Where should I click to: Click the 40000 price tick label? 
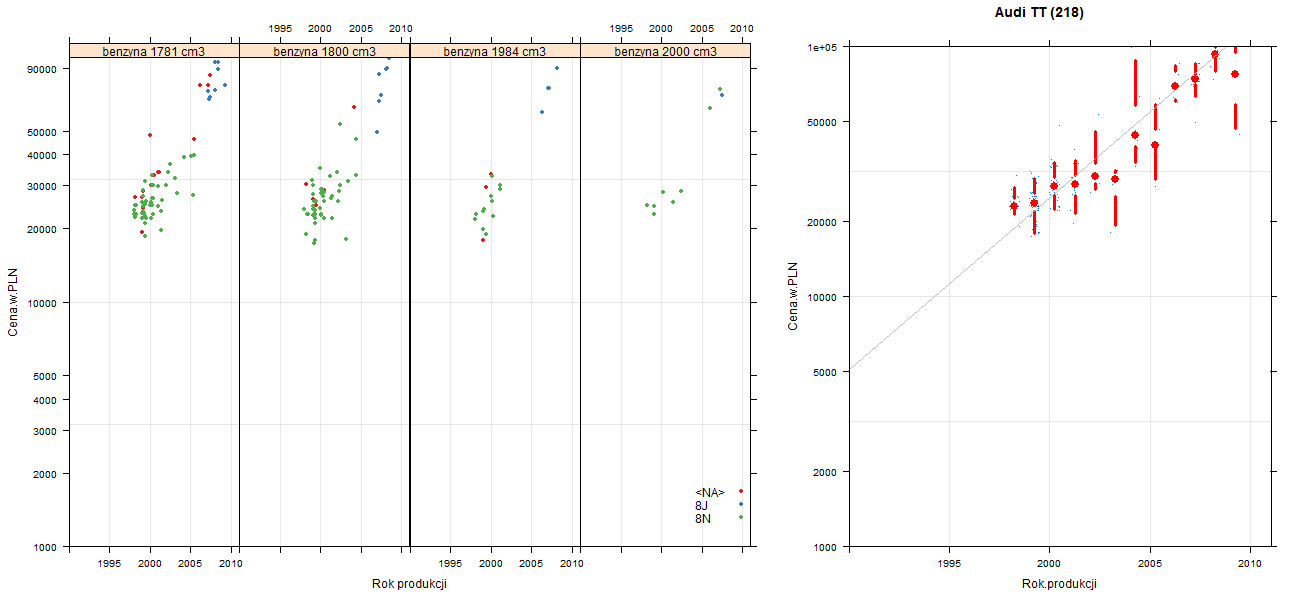45,155
